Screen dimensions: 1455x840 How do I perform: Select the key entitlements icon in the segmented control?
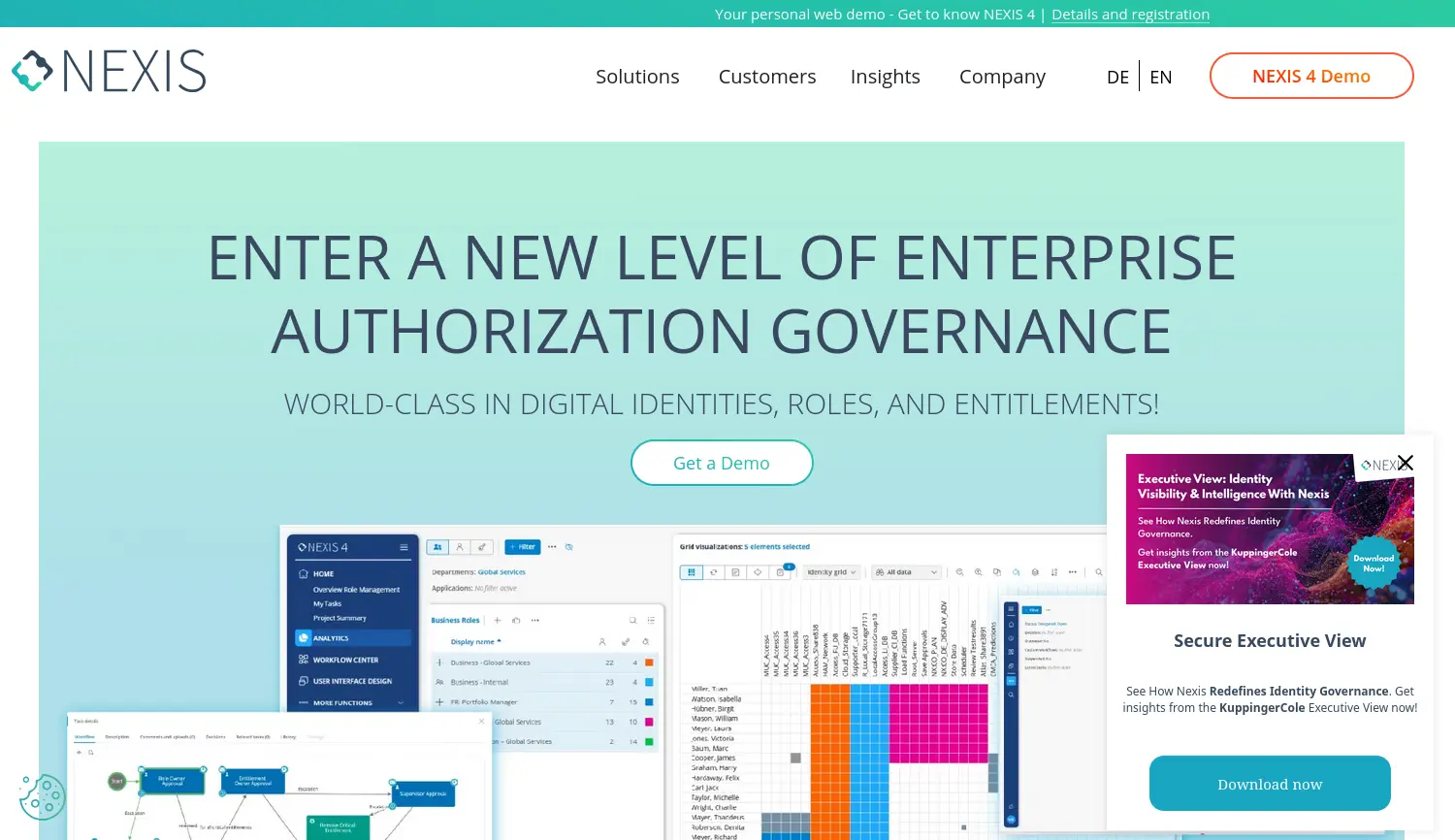(x=481, y=547)
